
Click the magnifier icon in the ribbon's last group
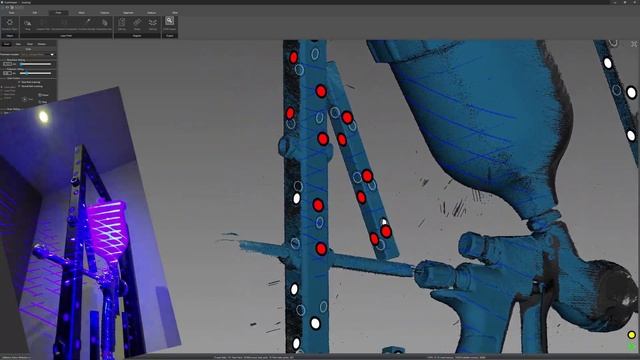click(169, 21)
